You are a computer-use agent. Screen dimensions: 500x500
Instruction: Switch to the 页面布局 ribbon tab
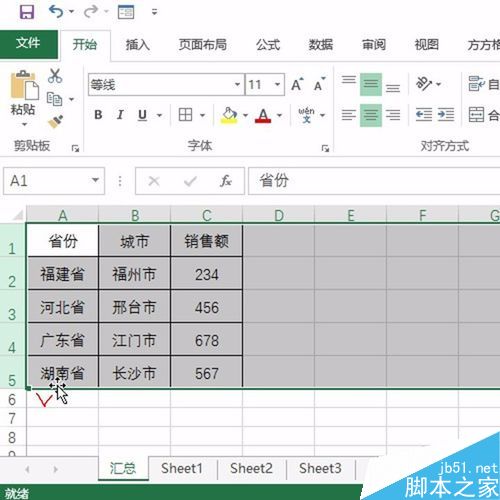point(203,45)
